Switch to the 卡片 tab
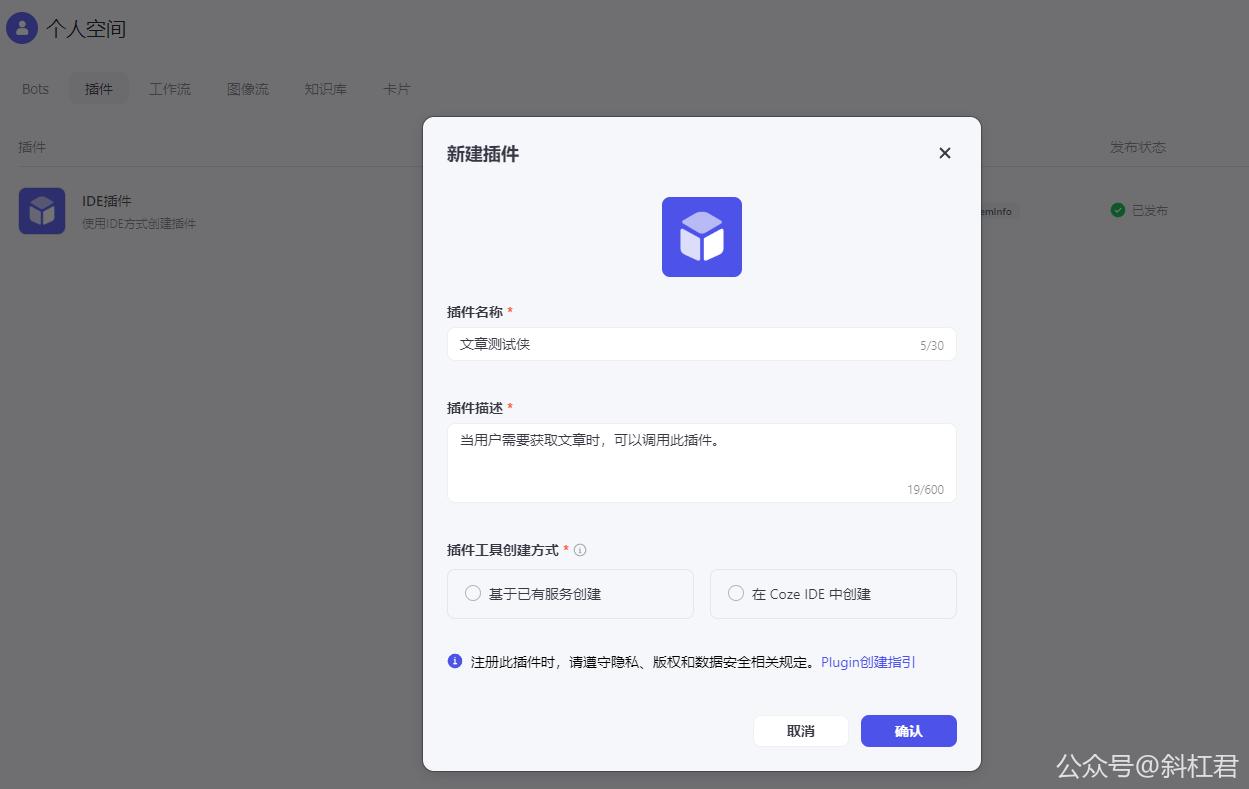 (x=397, y=89)
